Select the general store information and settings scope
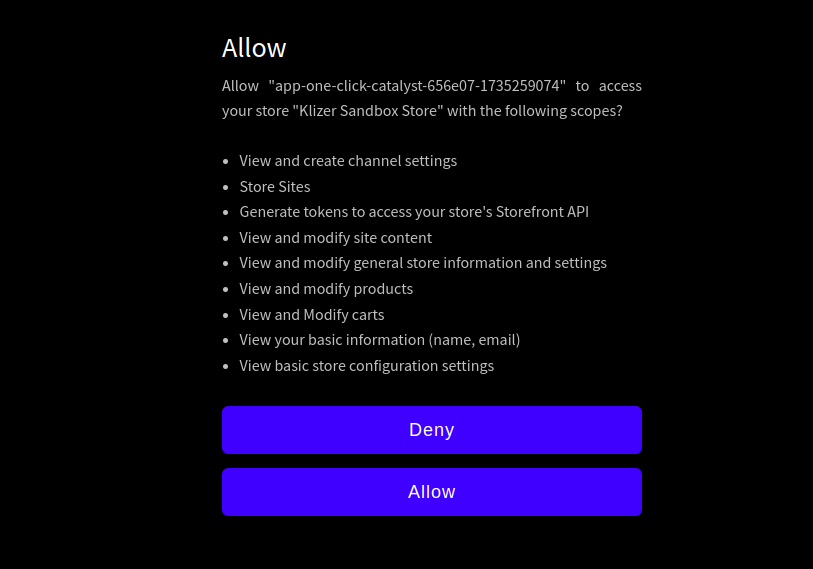 (423, 263)
